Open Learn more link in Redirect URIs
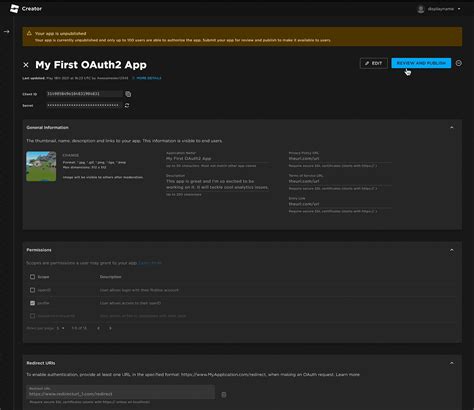The height and width of the screenshot is (410, 474). click(x=348, y=375)
